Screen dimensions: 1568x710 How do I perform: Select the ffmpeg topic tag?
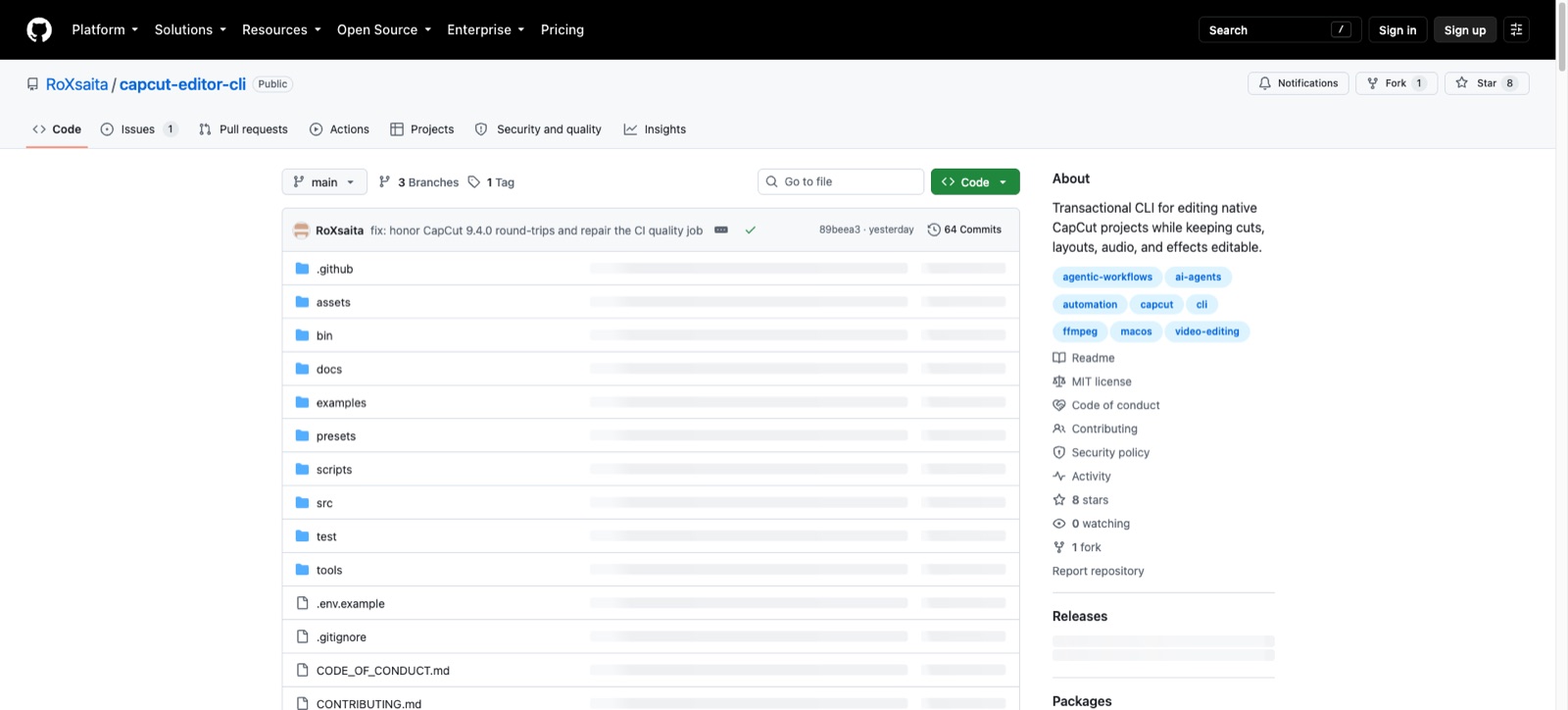click(x=1080, y=331)
